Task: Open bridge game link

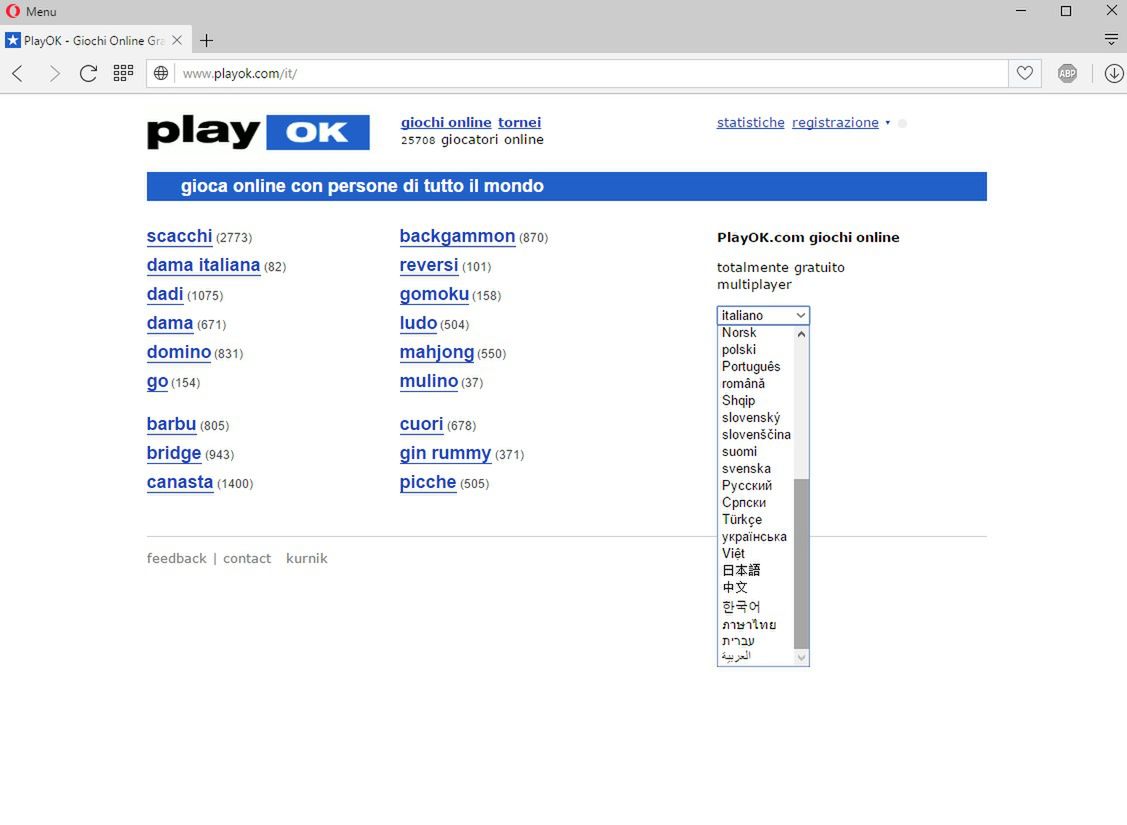Action: click(x=174, y=453)
